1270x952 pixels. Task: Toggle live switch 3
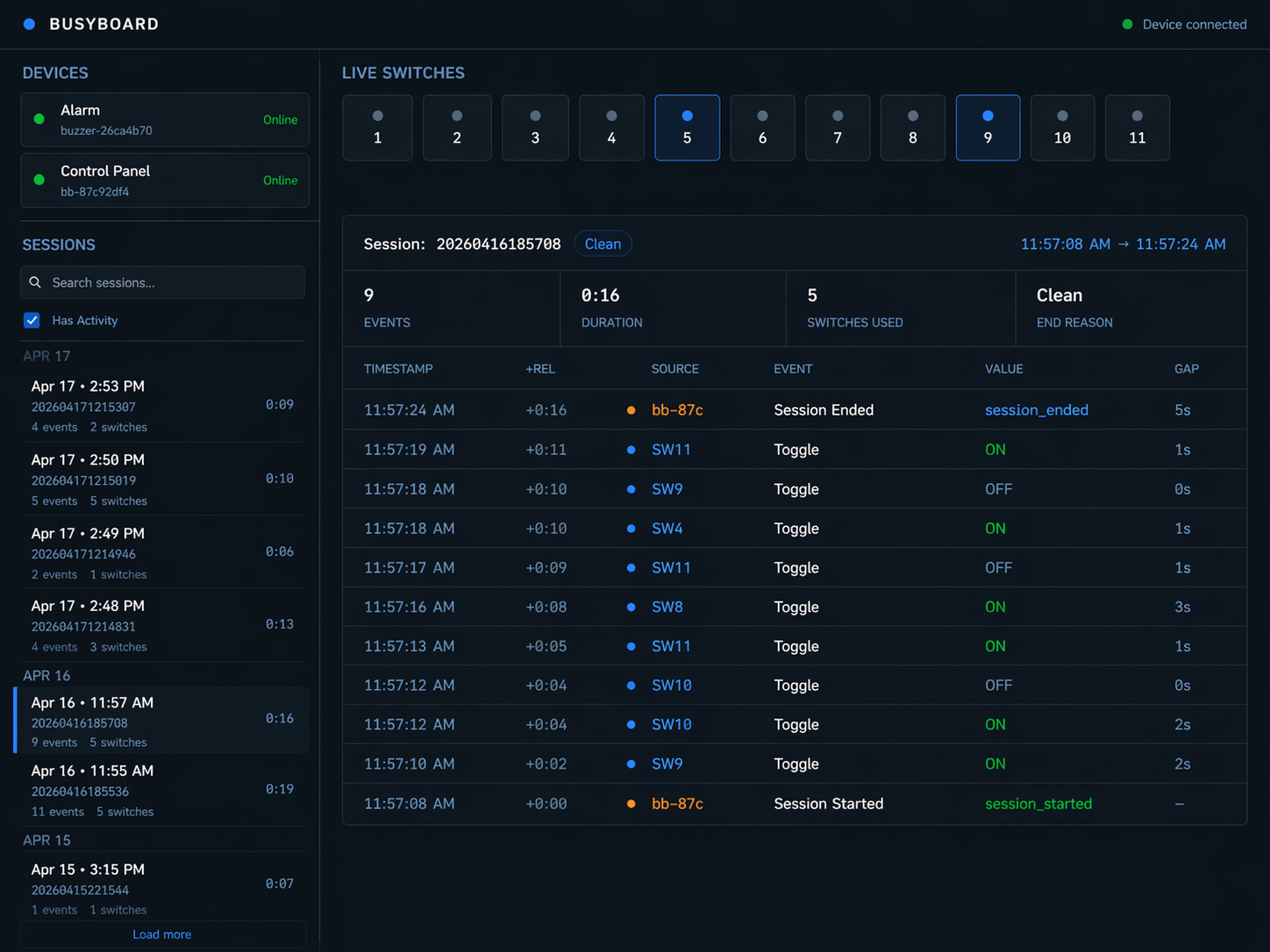coord(535,128)
